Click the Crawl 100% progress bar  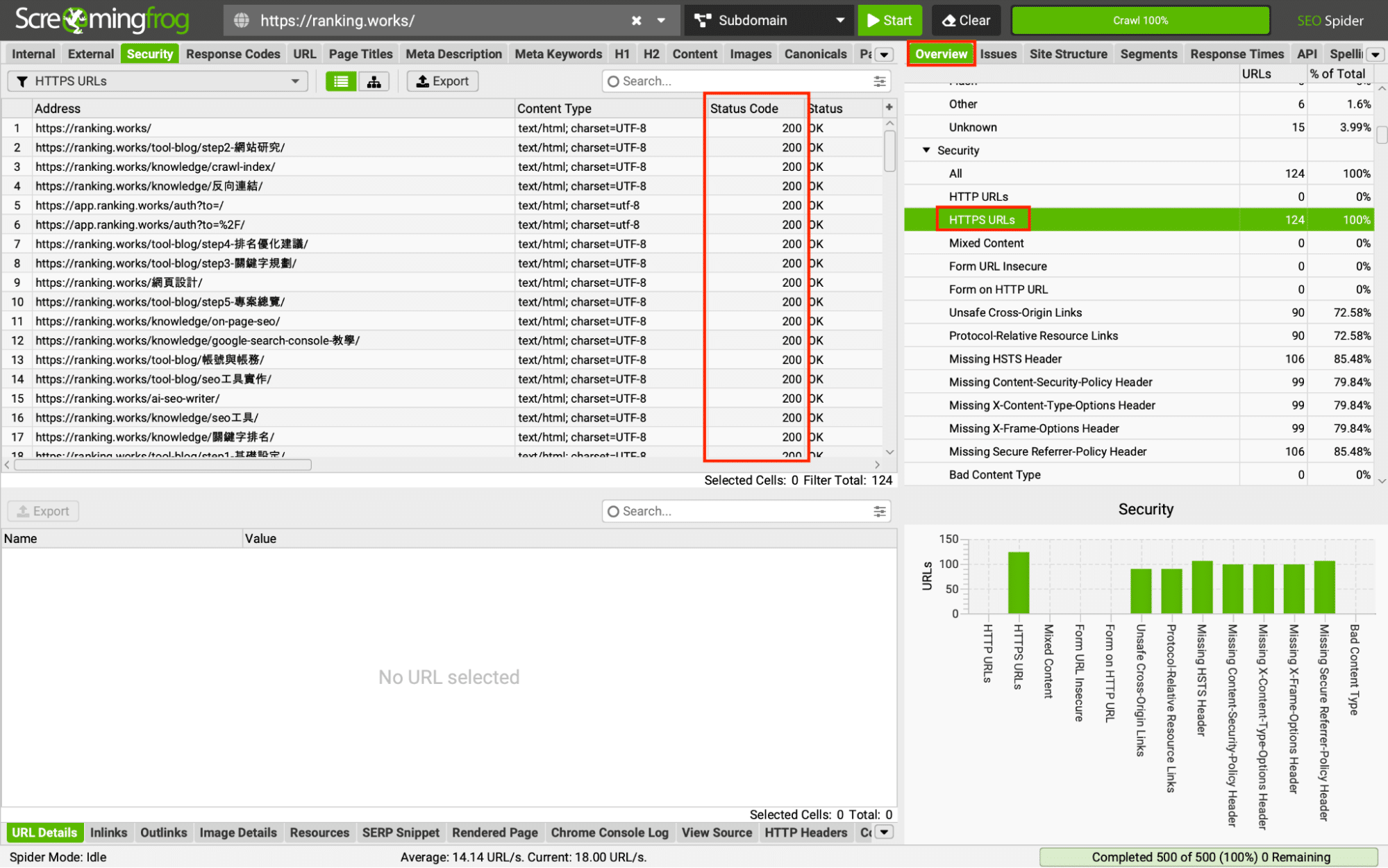pyautogui.click(x=1140, y=21)
